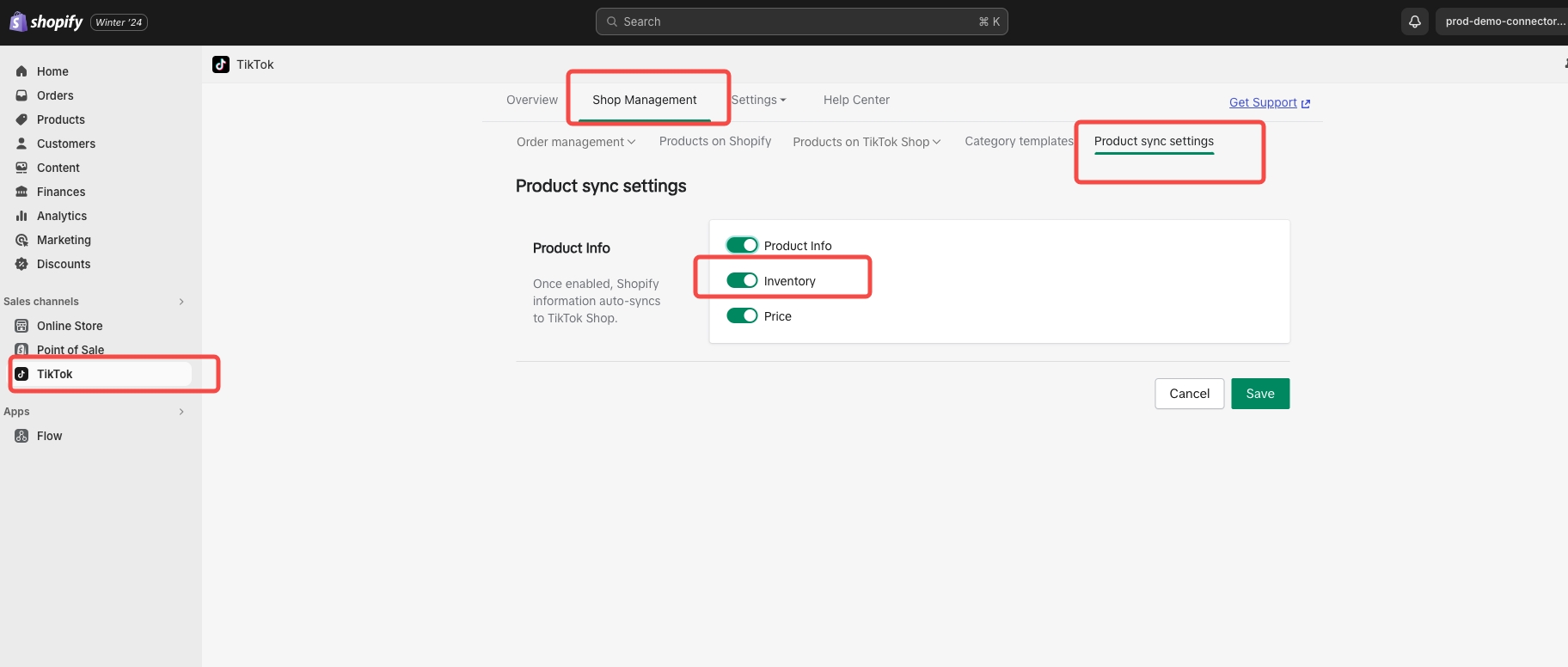Screen dimensions: 1568x667
Task: Click the Analytics bar chart icon
Action: tap(21, 216)
